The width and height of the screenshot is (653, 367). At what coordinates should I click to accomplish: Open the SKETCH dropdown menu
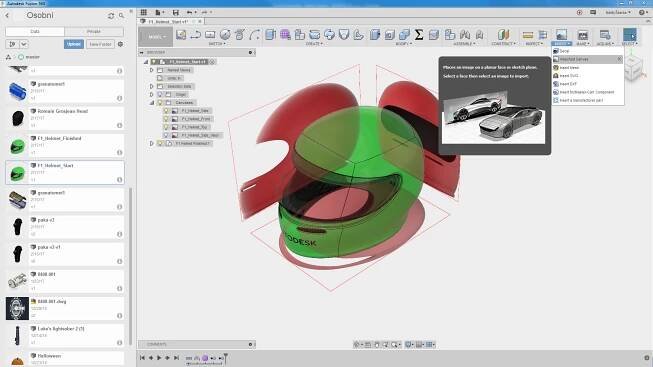217,44
